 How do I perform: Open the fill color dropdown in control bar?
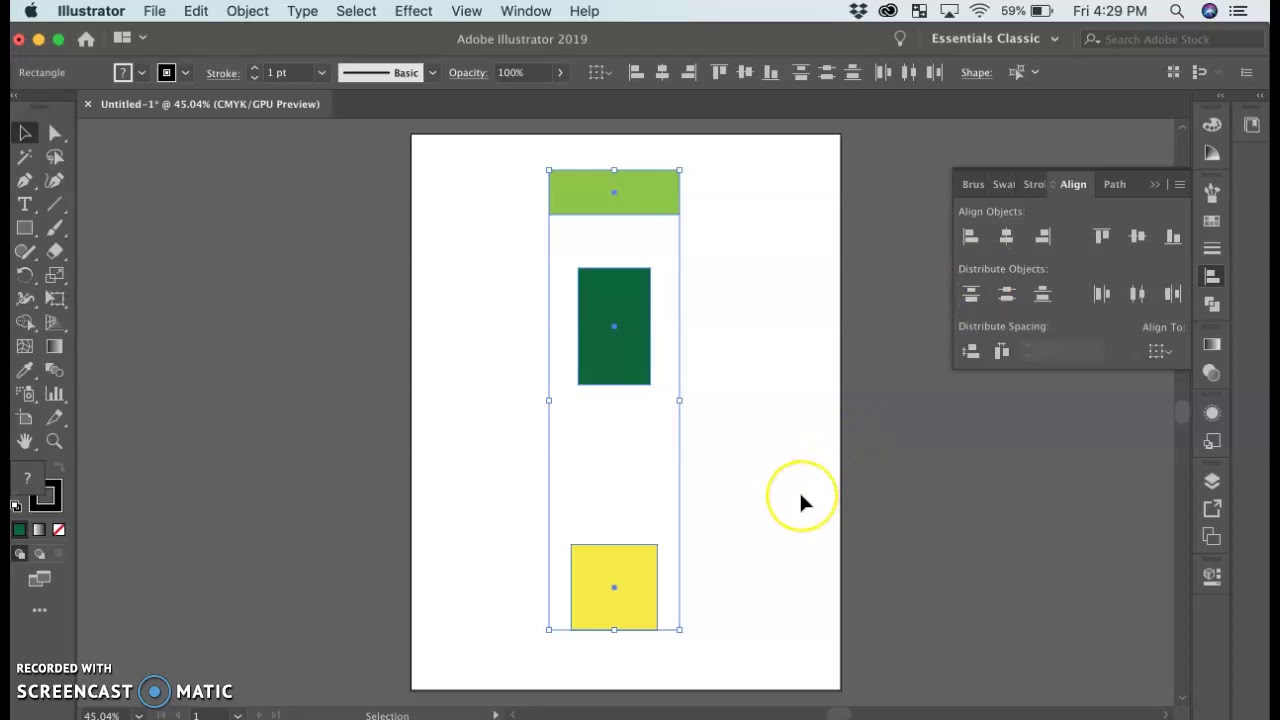point(141,73)
